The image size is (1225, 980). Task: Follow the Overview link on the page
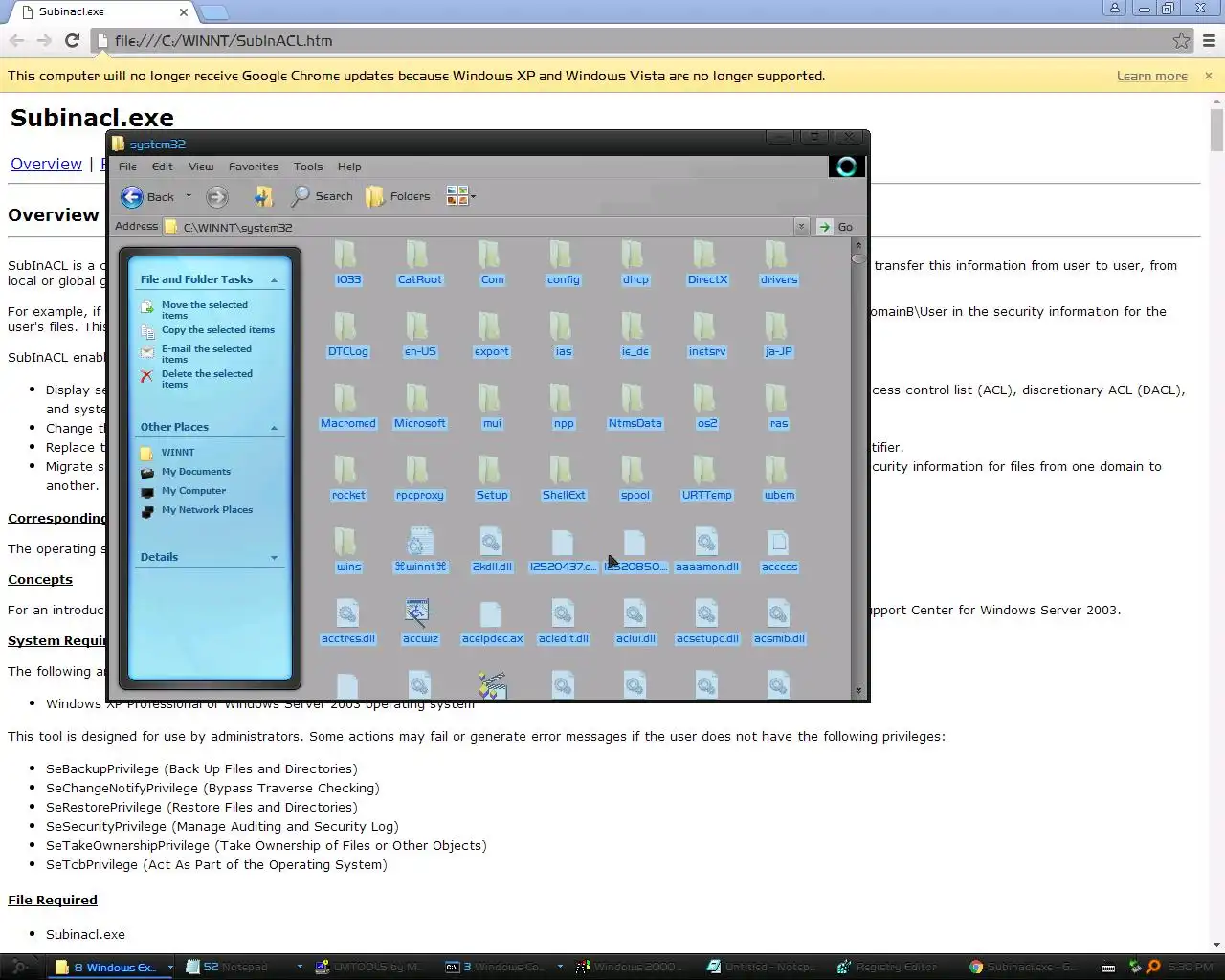[x=46, y=164]
